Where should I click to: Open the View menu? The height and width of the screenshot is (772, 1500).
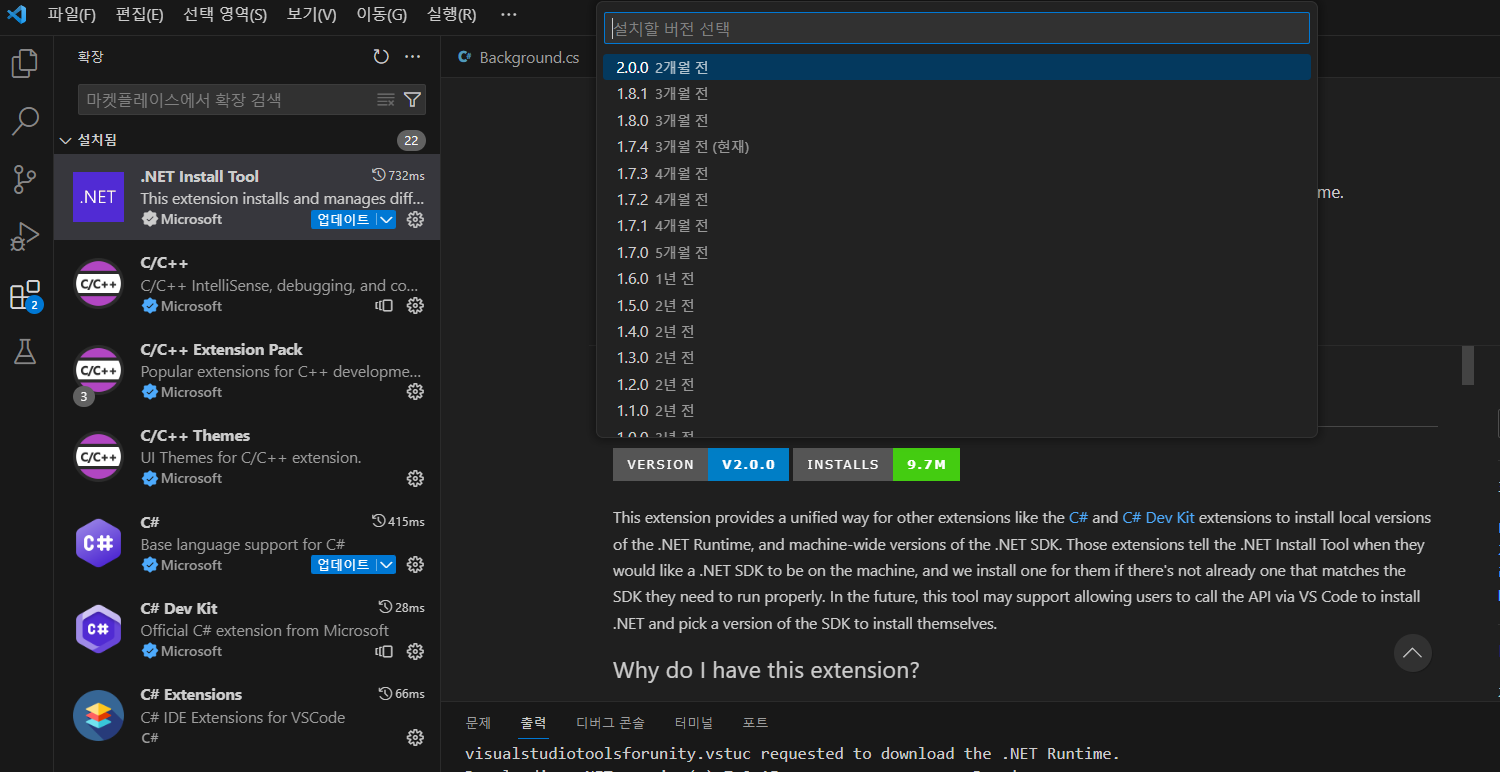point(312,15)
